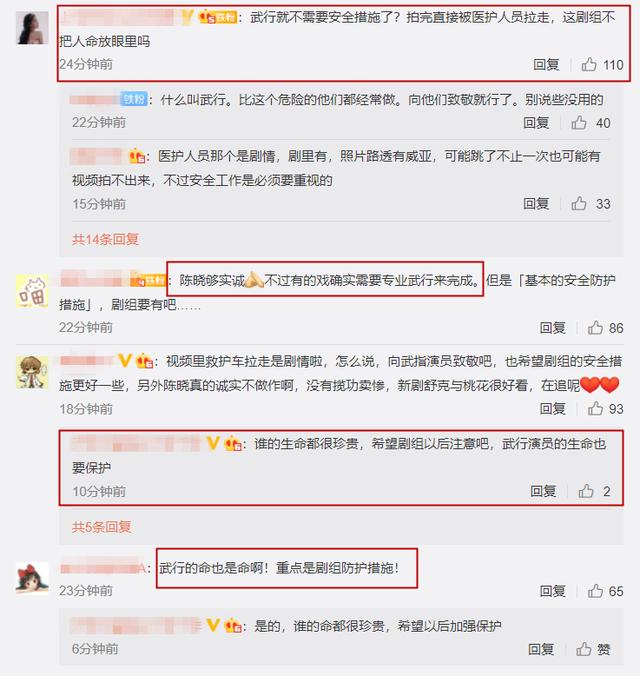
Task: Expand 共5条回复 replies
Action: point(101,527)
